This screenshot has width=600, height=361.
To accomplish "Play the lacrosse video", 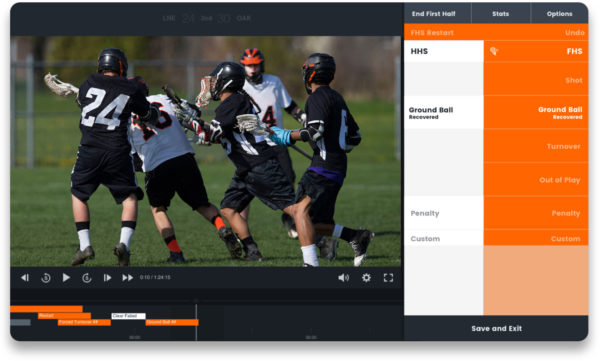I will [66, 278].
